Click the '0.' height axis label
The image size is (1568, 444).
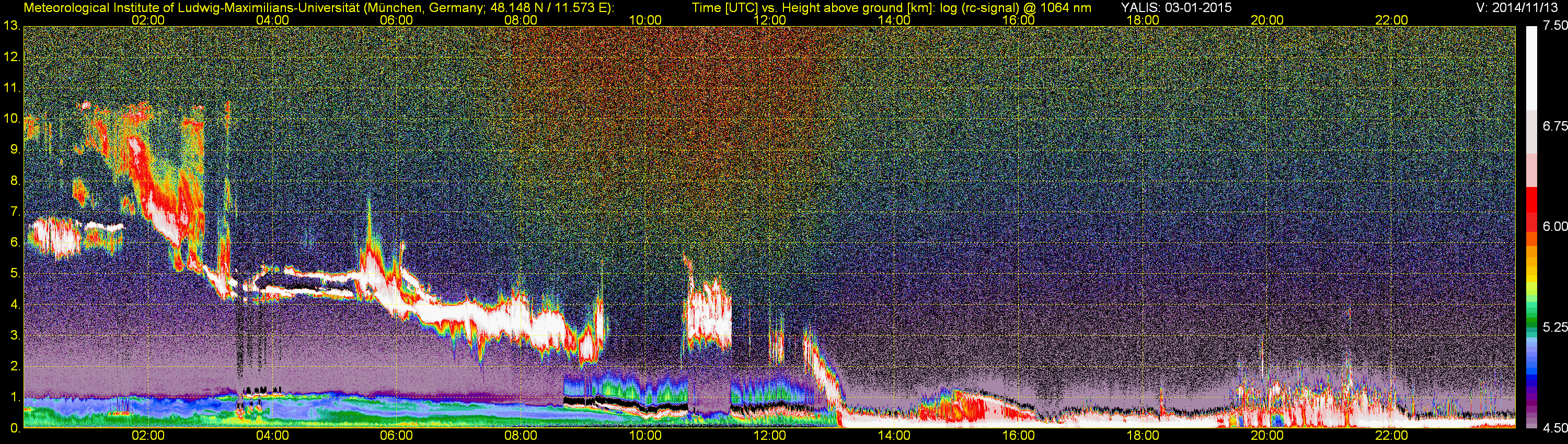tap(15, 428)
